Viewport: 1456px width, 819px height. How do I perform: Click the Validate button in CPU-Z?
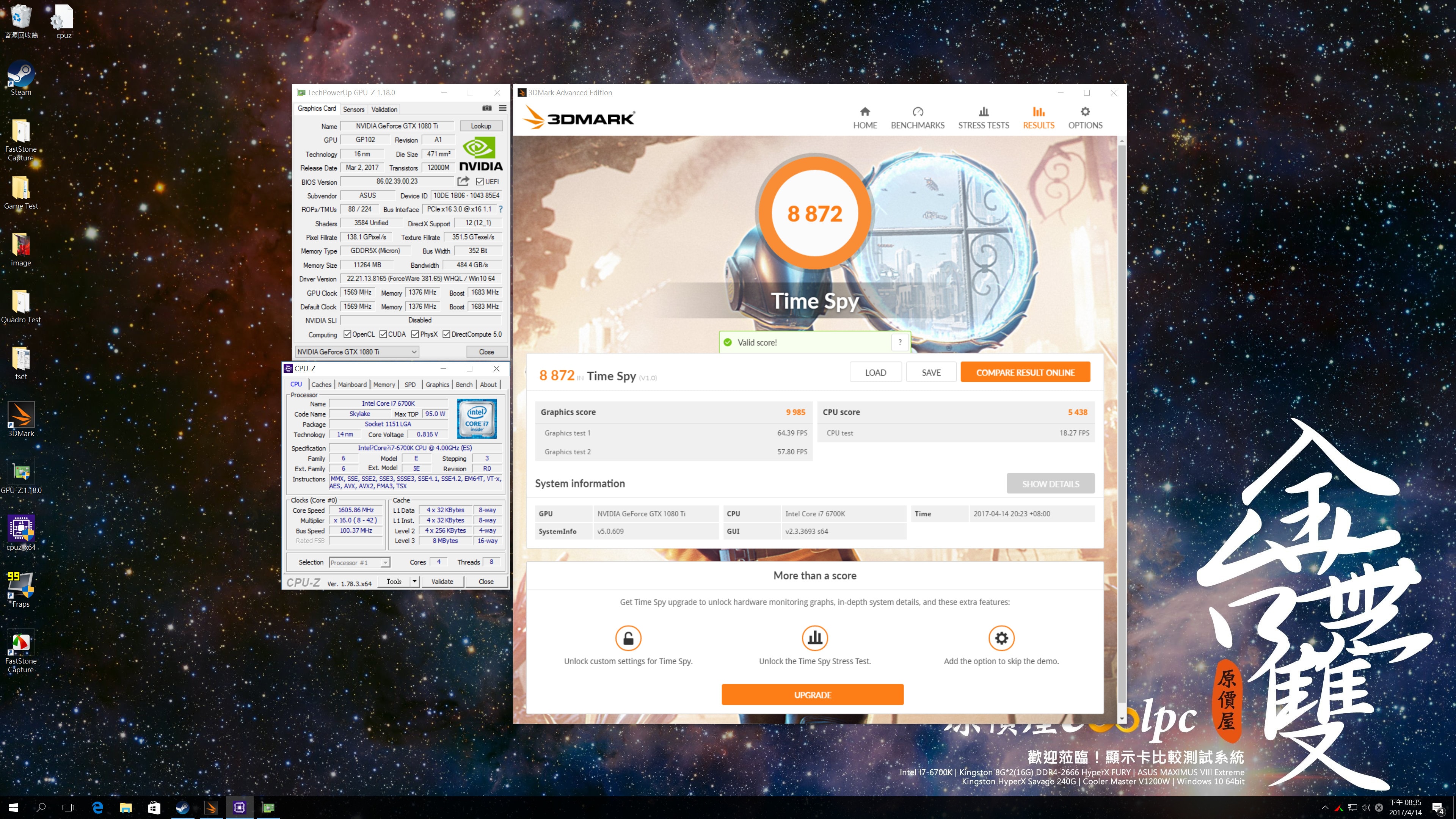pos(442,582)
